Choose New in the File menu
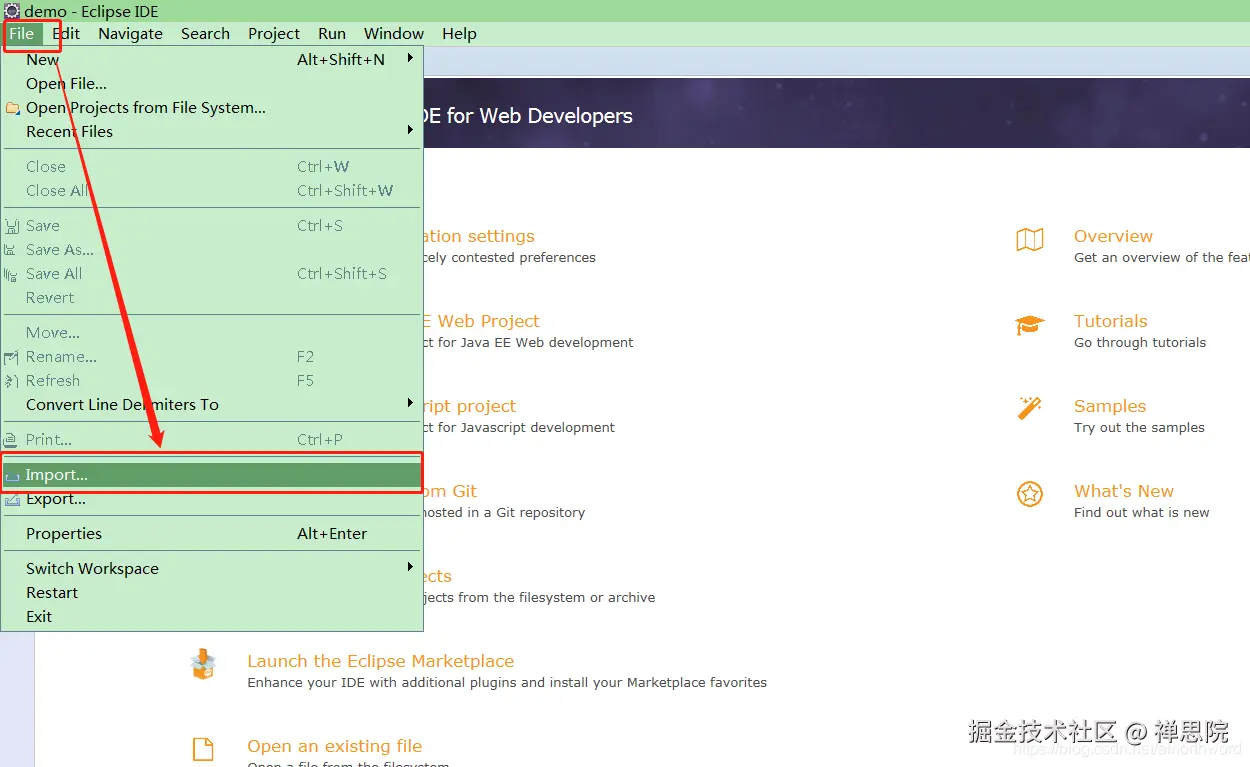This screenshot has width=1250, height=767. (x=211, y=59)
